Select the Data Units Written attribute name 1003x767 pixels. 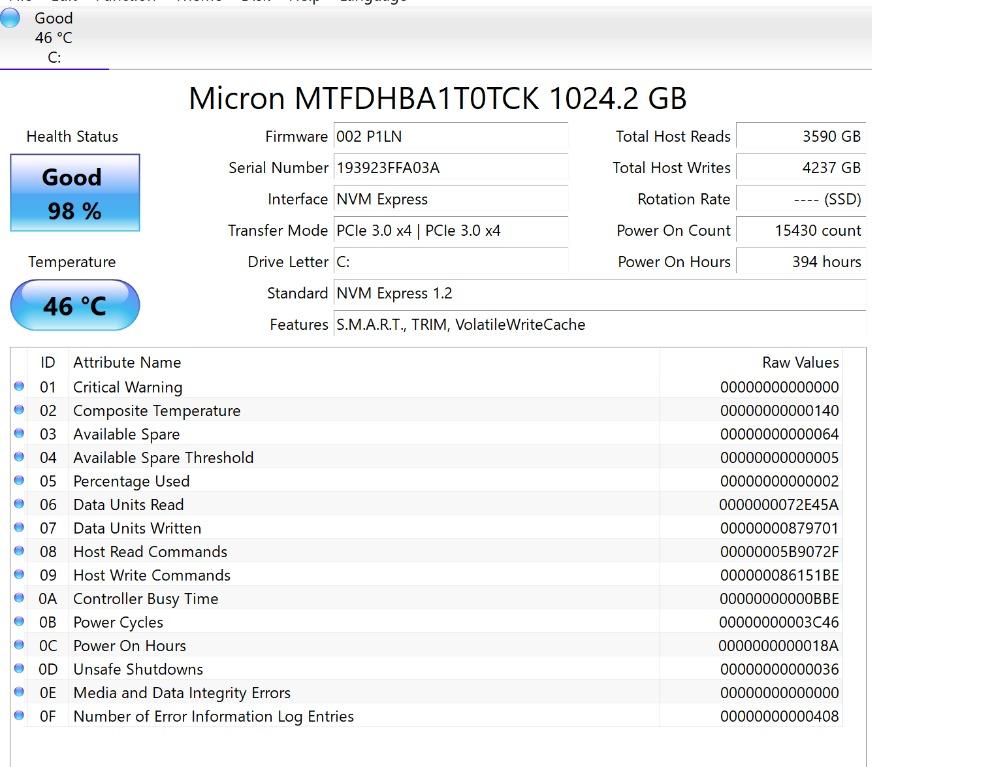[137, 528]
